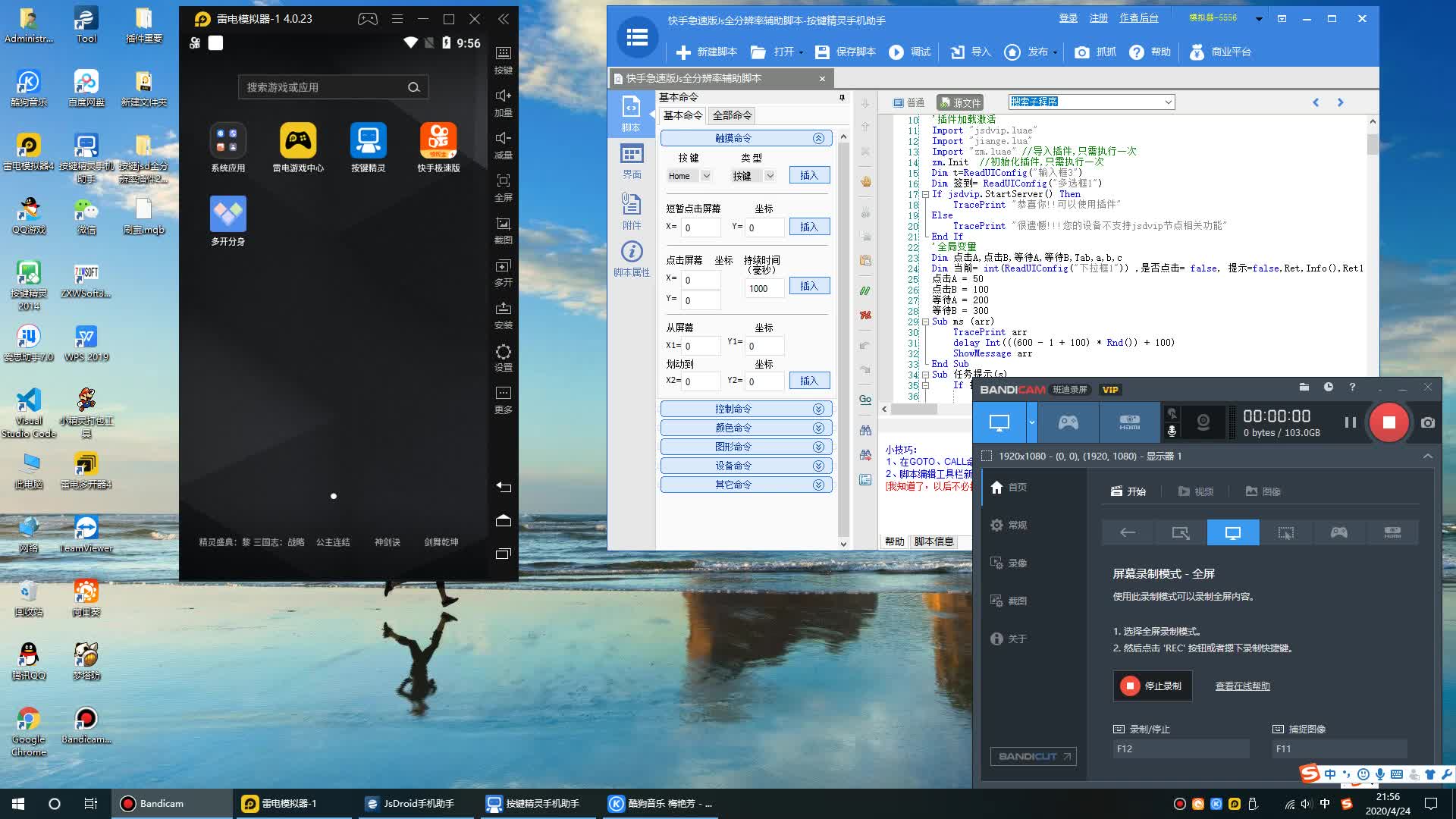
Task: Click 登录 link in script window
Action: click(x=1068, y=18)
